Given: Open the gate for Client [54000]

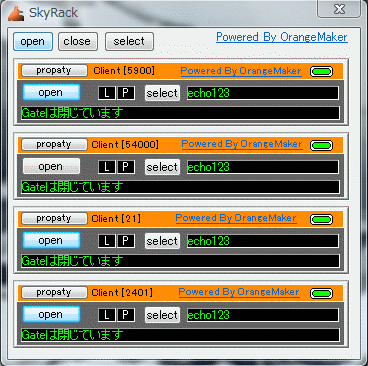Looking at the screenshot, I should click(x=51, y=166).
